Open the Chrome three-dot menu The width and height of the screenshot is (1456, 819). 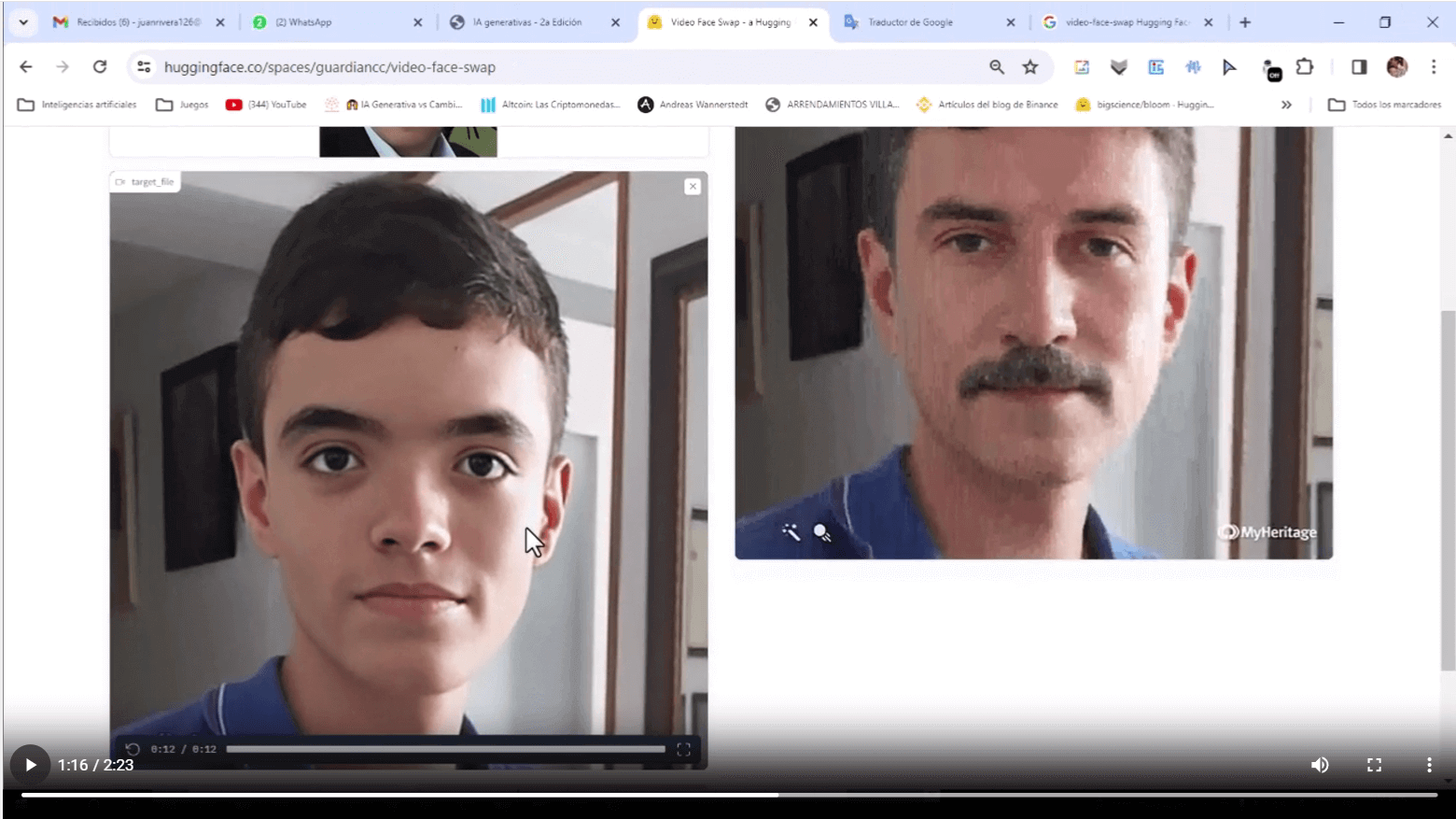click(1434, 67)
